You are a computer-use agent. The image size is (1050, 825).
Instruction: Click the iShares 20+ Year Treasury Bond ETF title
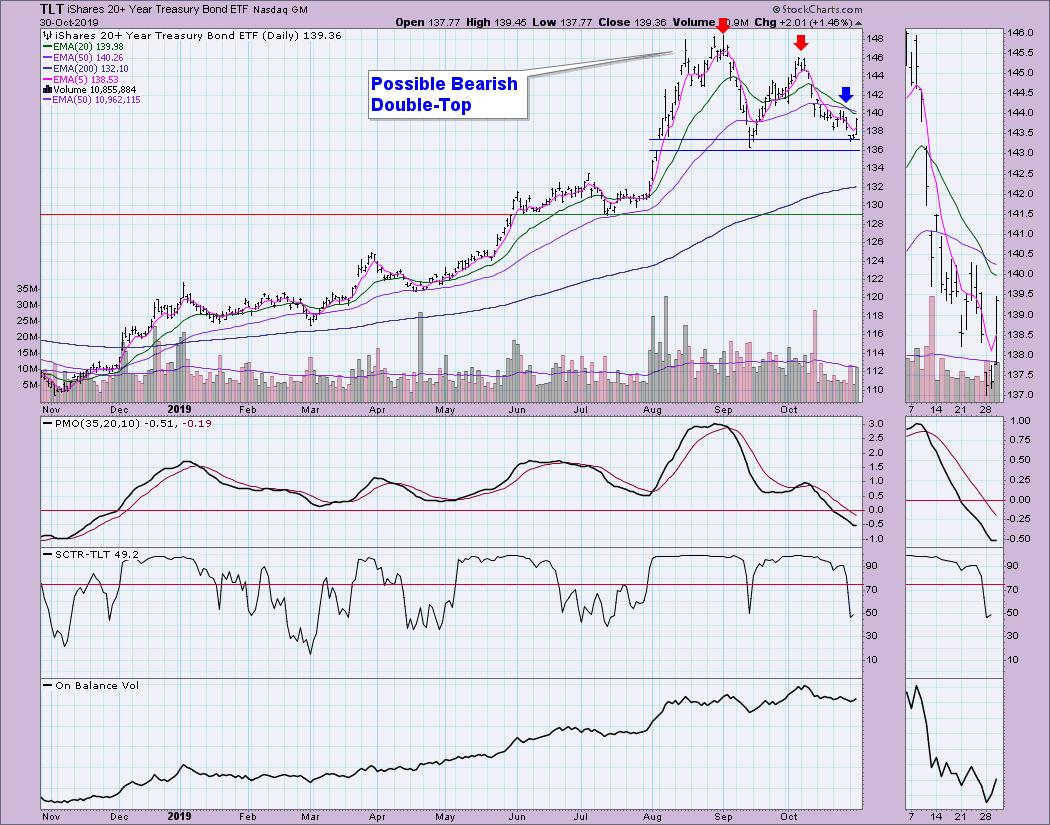coord(159,9)
